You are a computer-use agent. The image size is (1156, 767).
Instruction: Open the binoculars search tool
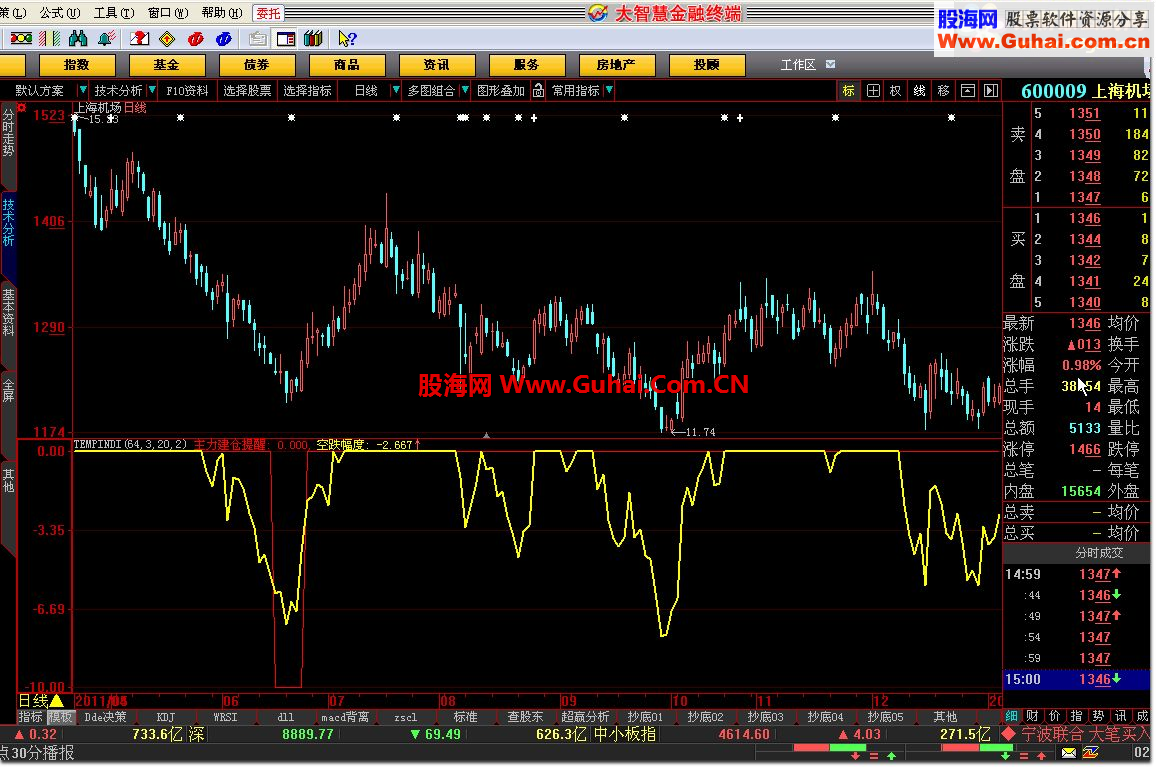(77, 38)
